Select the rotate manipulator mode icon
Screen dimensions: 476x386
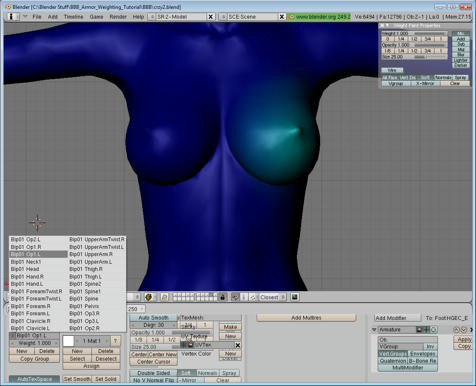252,297
